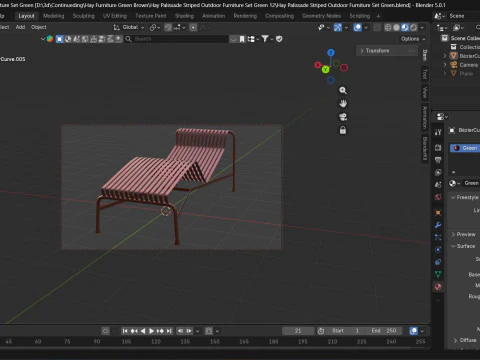Image resolution: width=480 pixels, height=360 pixels.
Task: Toggle camera view with camera gizmo
Action: point(343,117)
